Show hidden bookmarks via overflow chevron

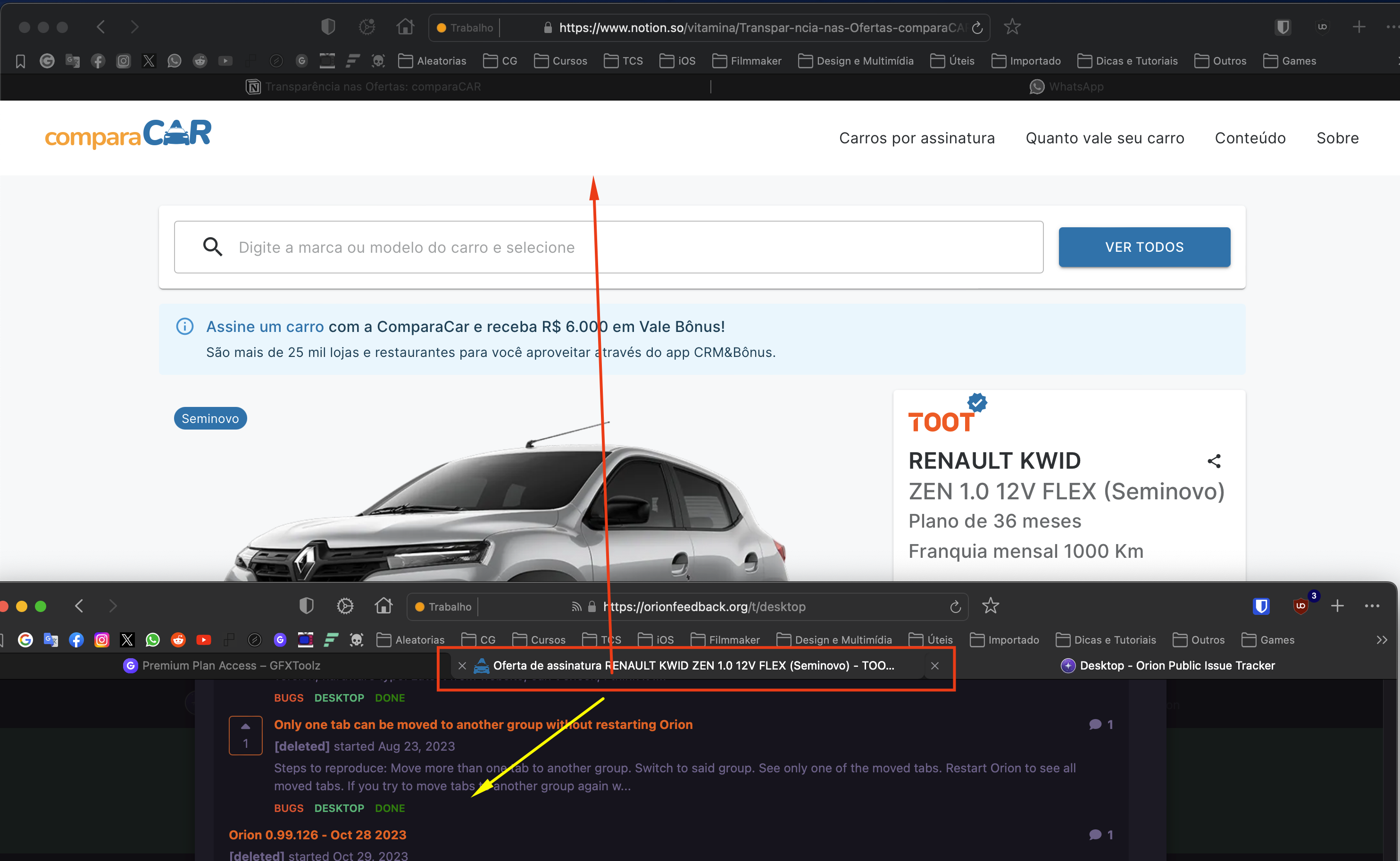1381,640
